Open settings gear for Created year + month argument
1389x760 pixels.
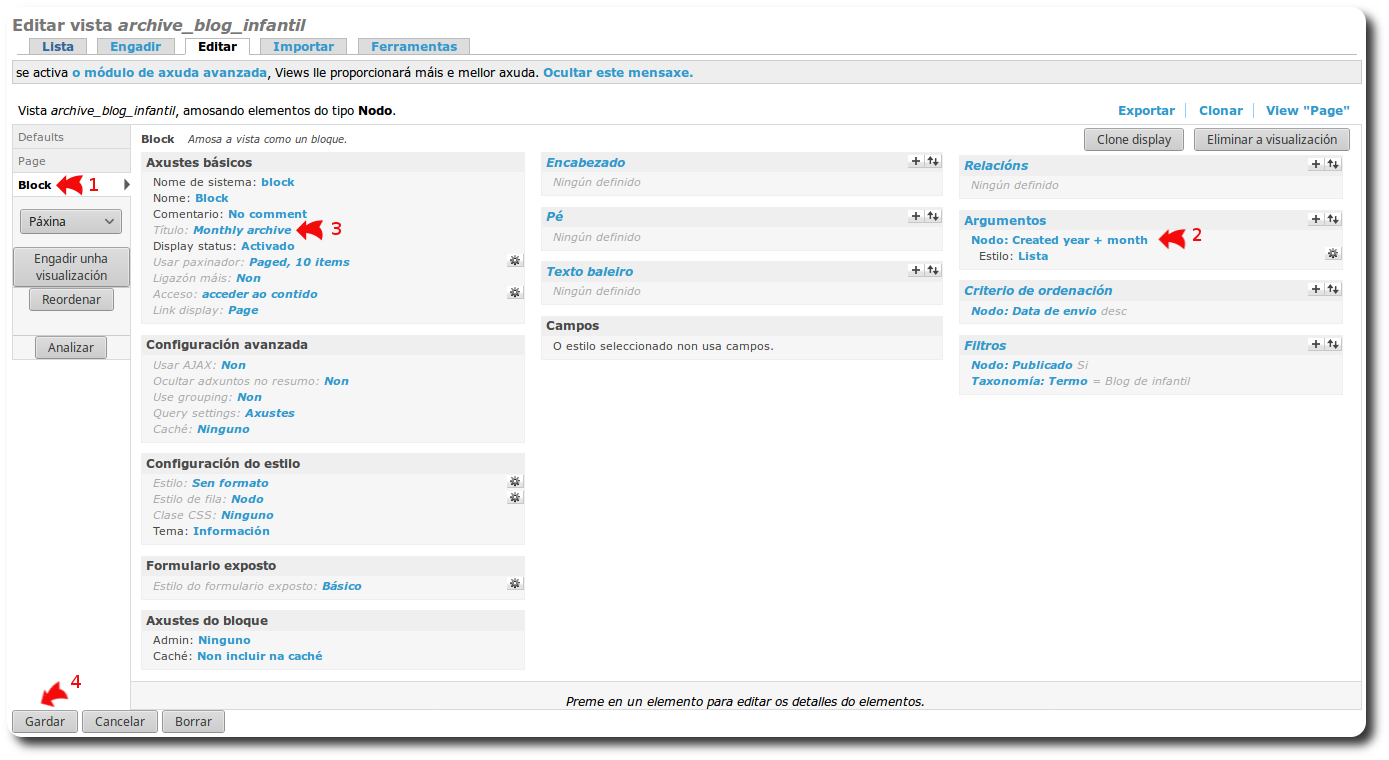[x=1333, y=253]
